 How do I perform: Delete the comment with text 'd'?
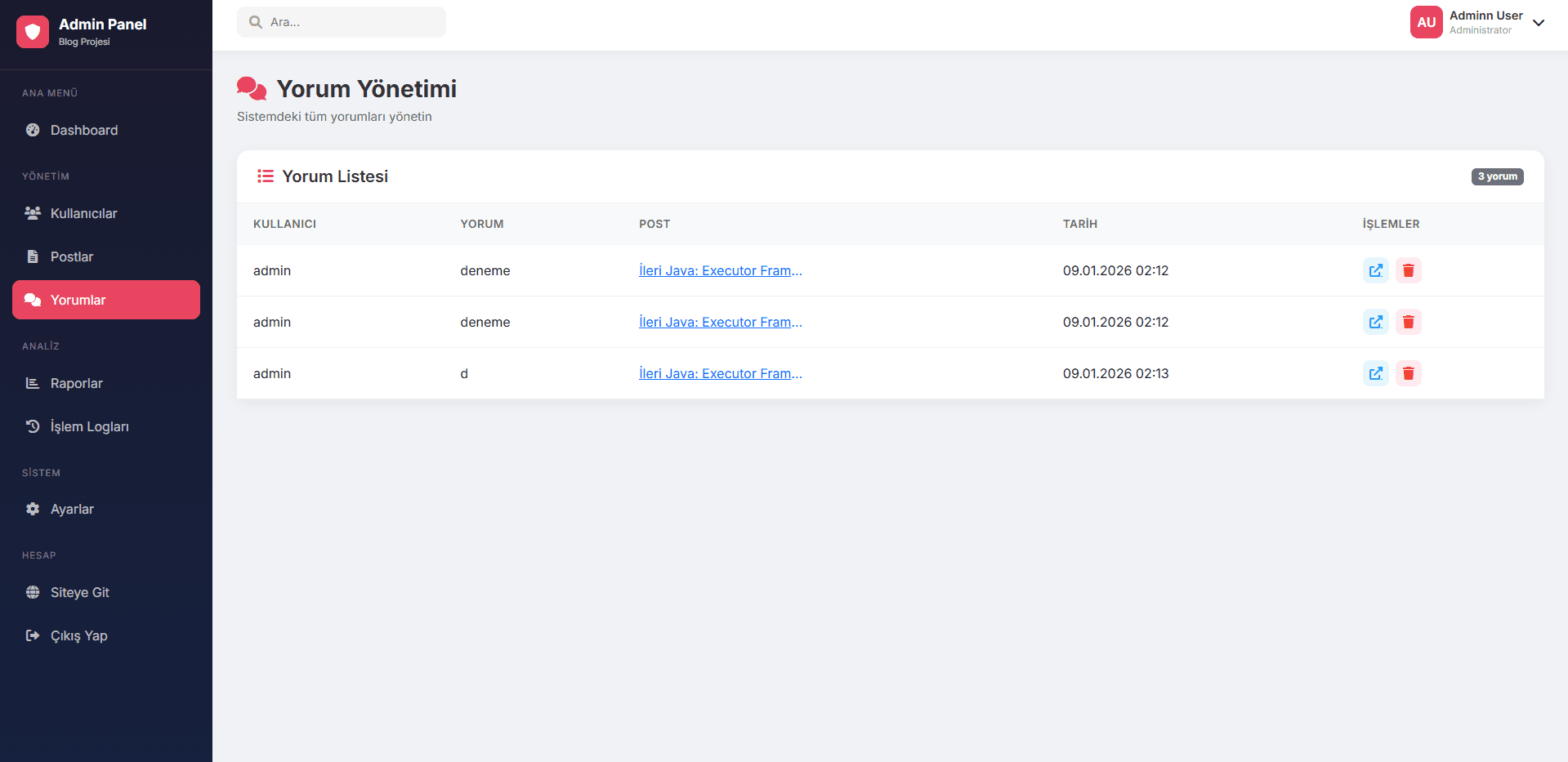pos(1408,373)
